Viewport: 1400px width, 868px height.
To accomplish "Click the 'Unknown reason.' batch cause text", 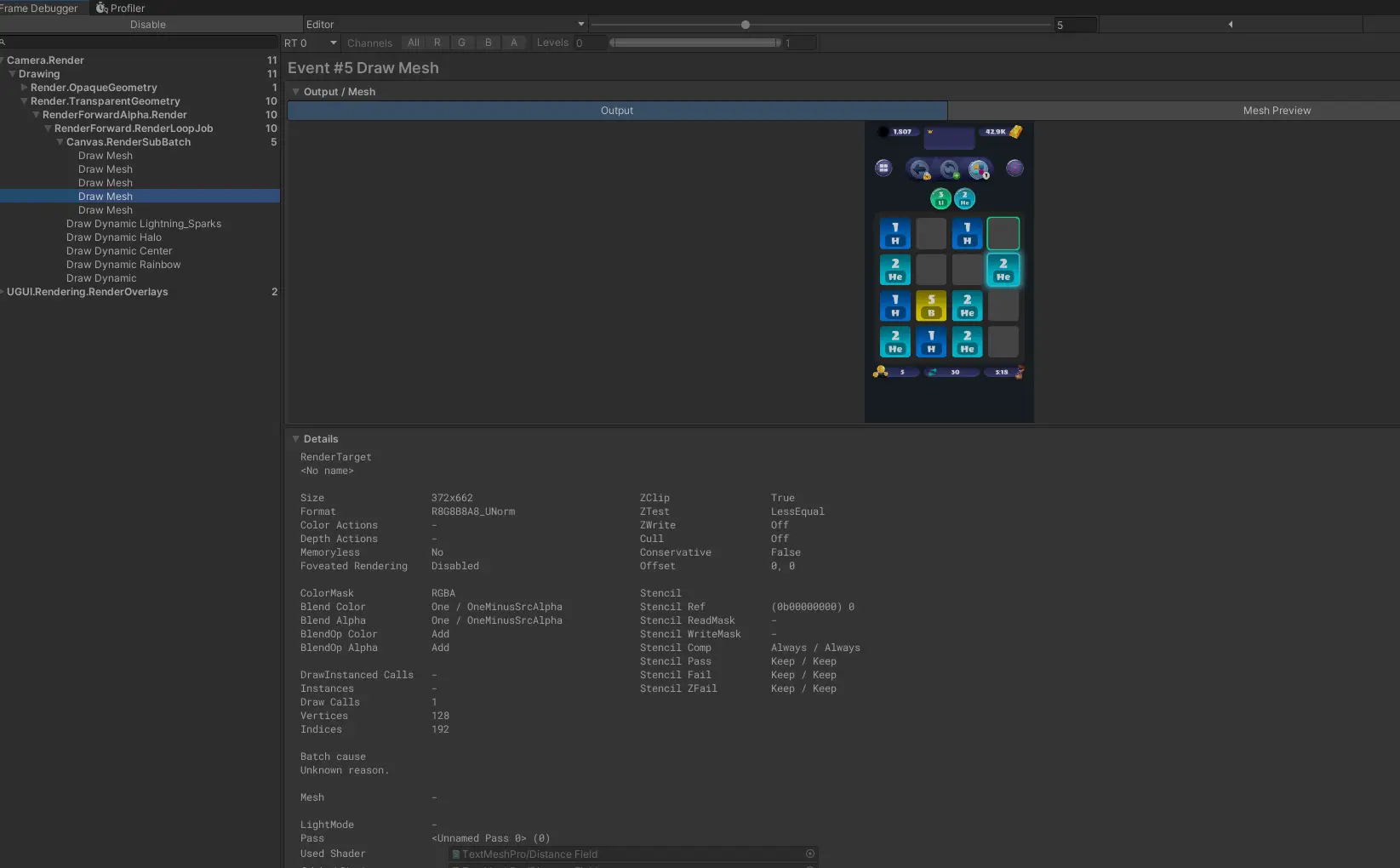I will [345, 770].
